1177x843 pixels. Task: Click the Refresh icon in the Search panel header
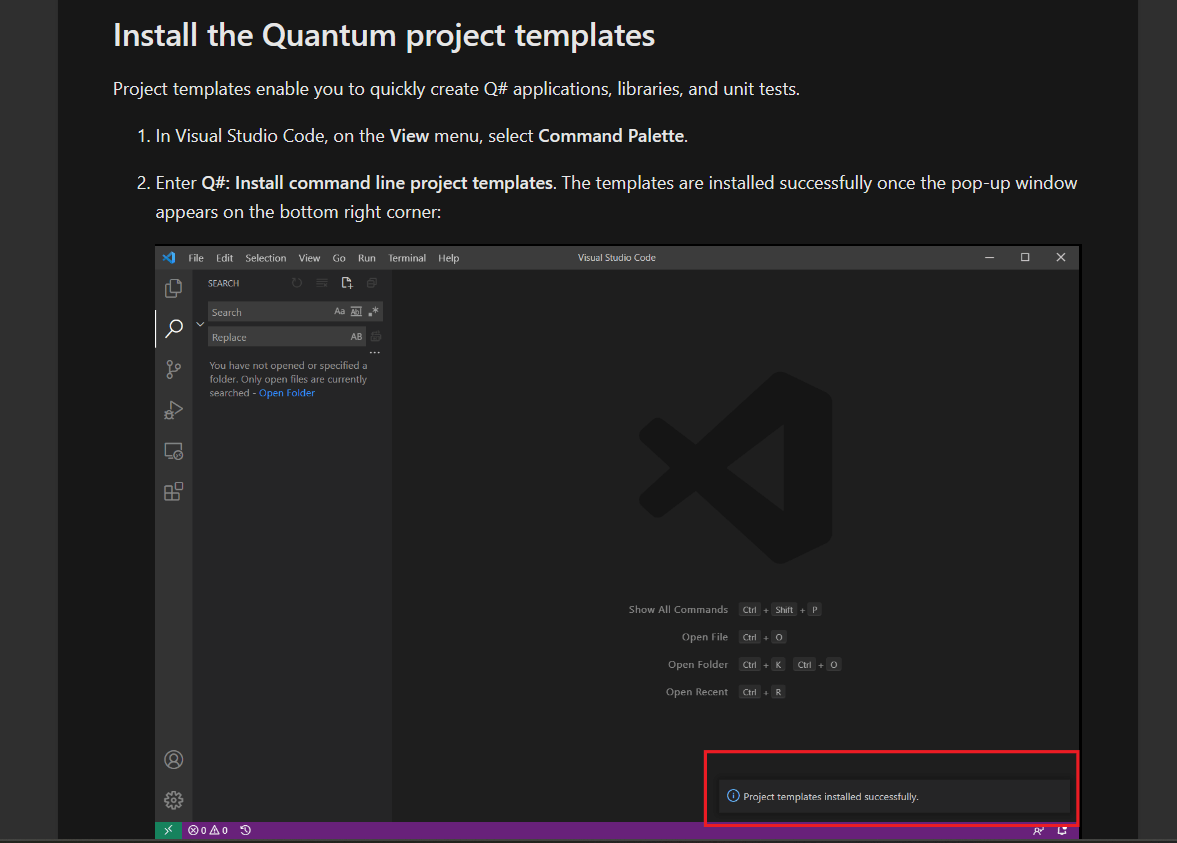(297, 283)
